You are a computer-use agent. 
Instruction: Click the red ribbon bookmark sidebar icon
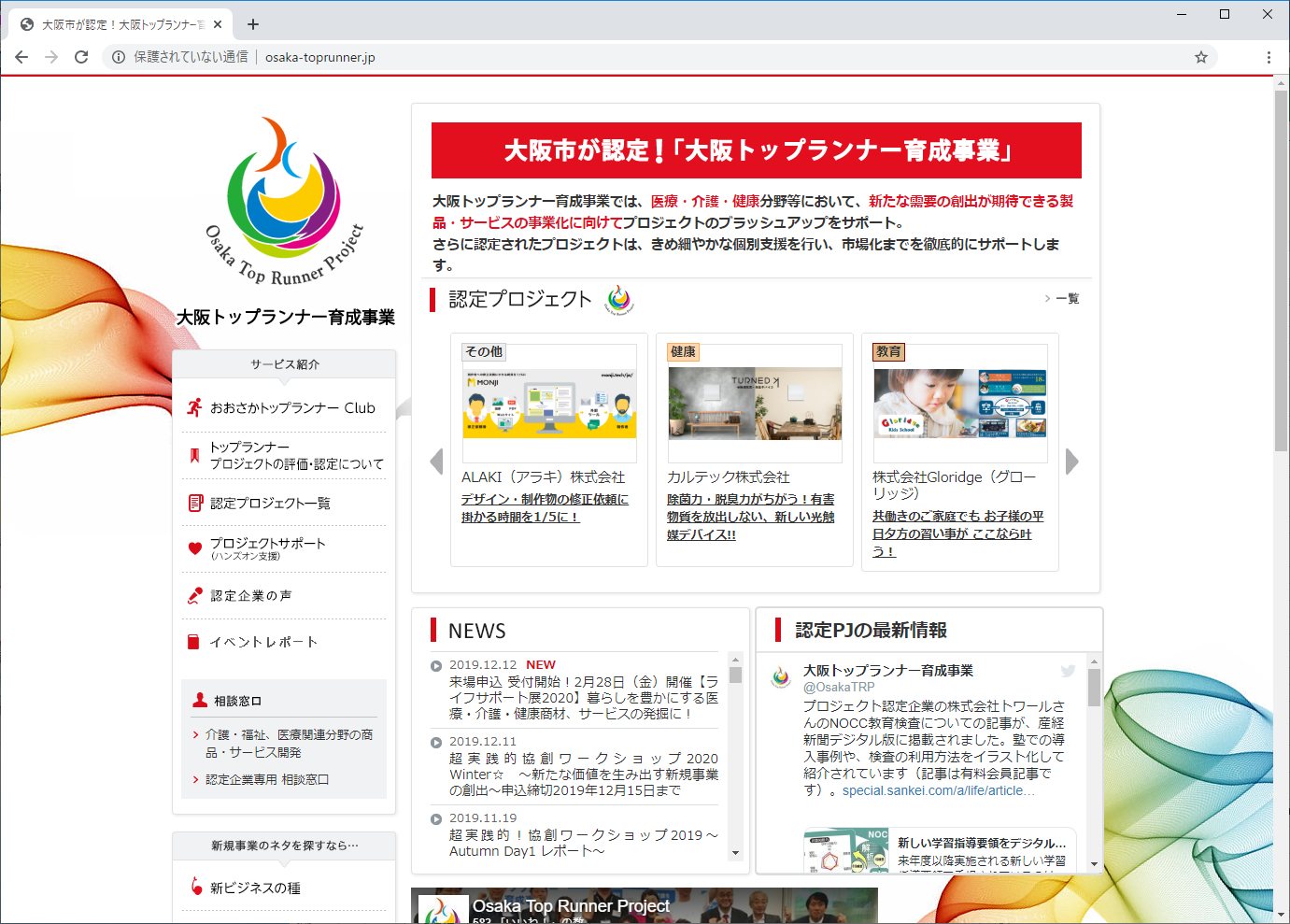pos(194,456)
